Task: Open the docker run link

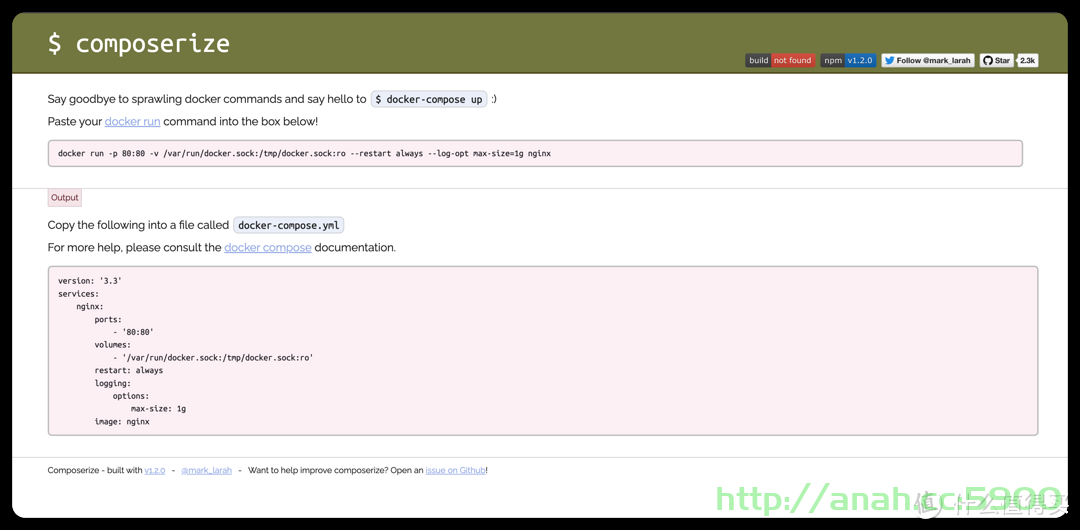Action: tap(132, 121)
